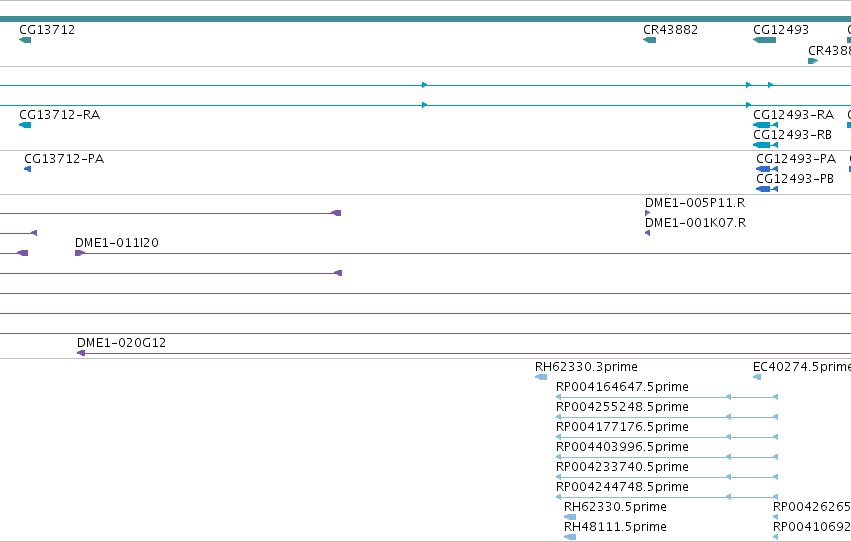
Task: Click the DME1-011I20 start arrow glyph
Action: pyautogui.click(x=80, y=253)
